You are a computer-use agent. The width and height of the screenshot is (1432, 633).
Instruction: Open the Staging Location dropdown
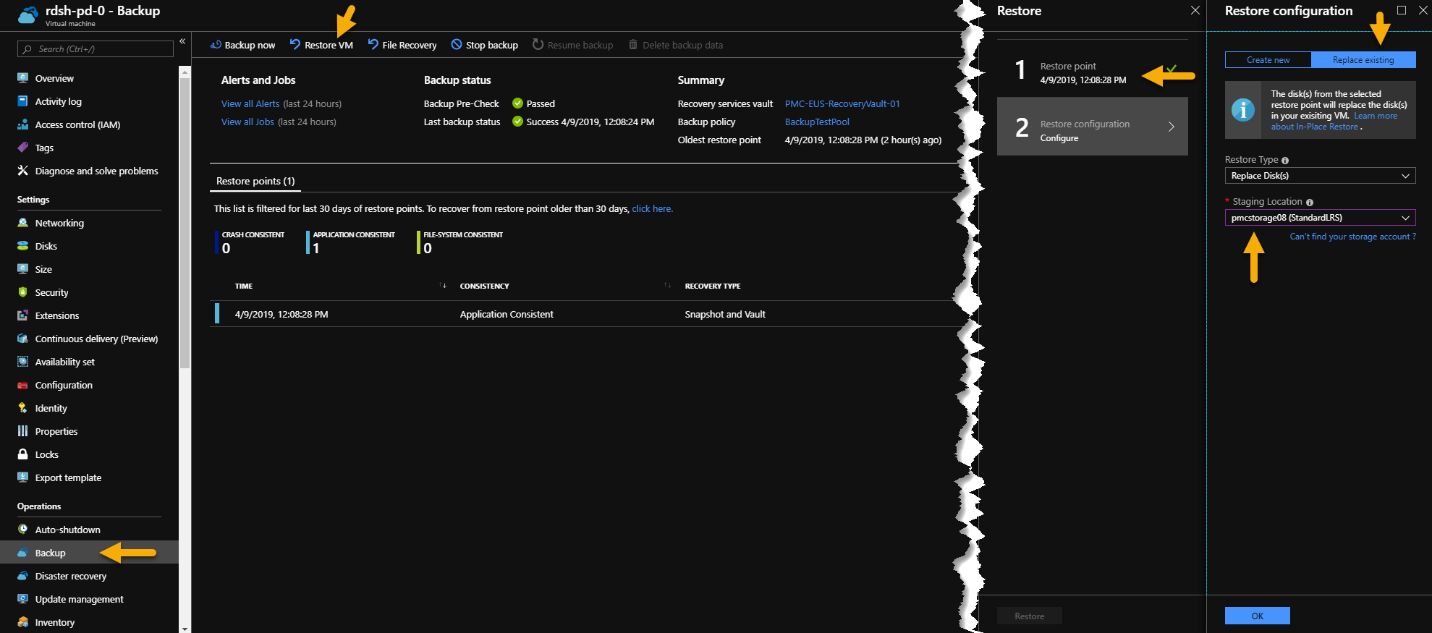[1320, 218]
